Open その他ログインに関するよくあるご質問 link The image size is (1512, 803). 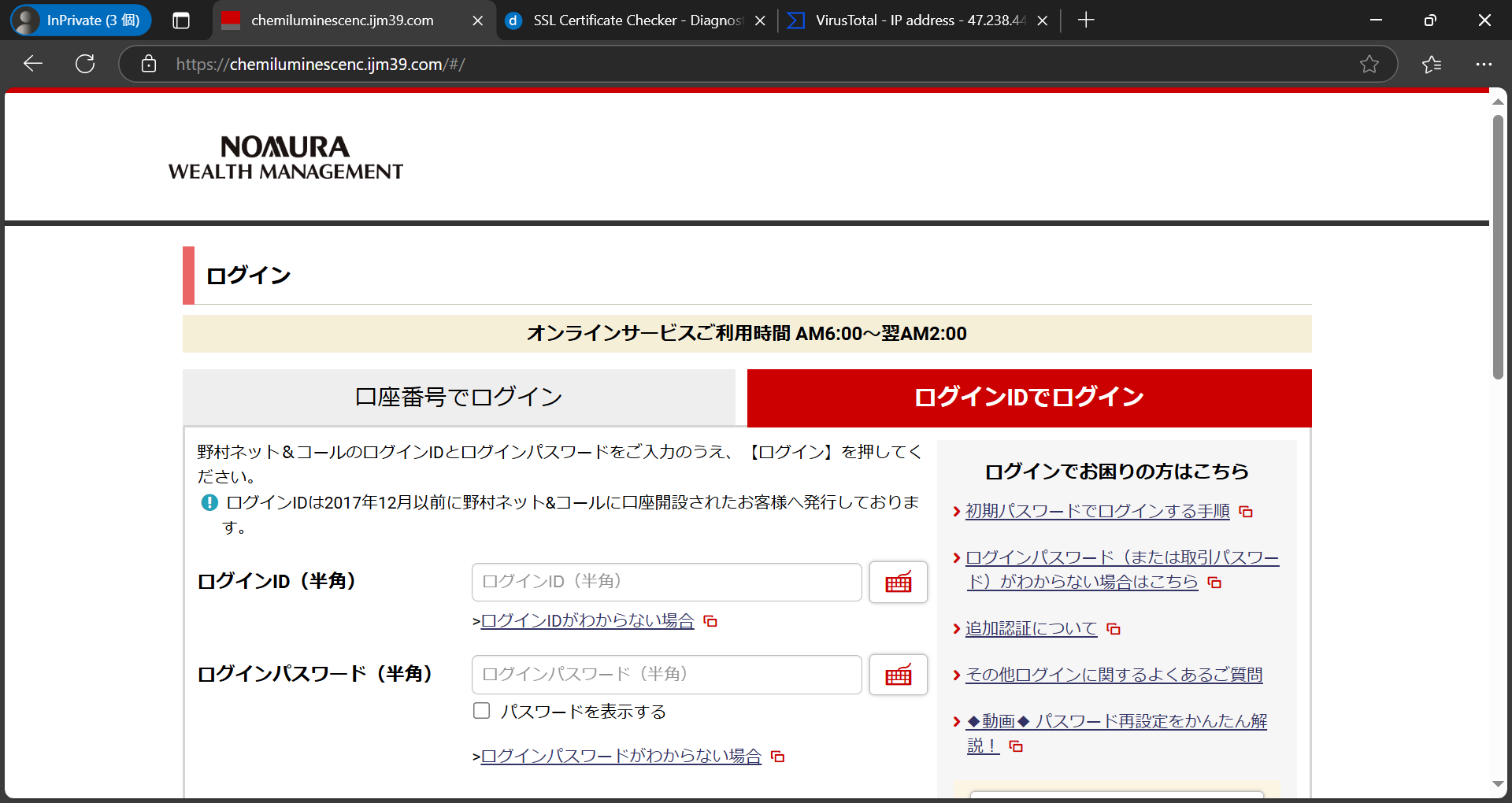(1114, 675)
